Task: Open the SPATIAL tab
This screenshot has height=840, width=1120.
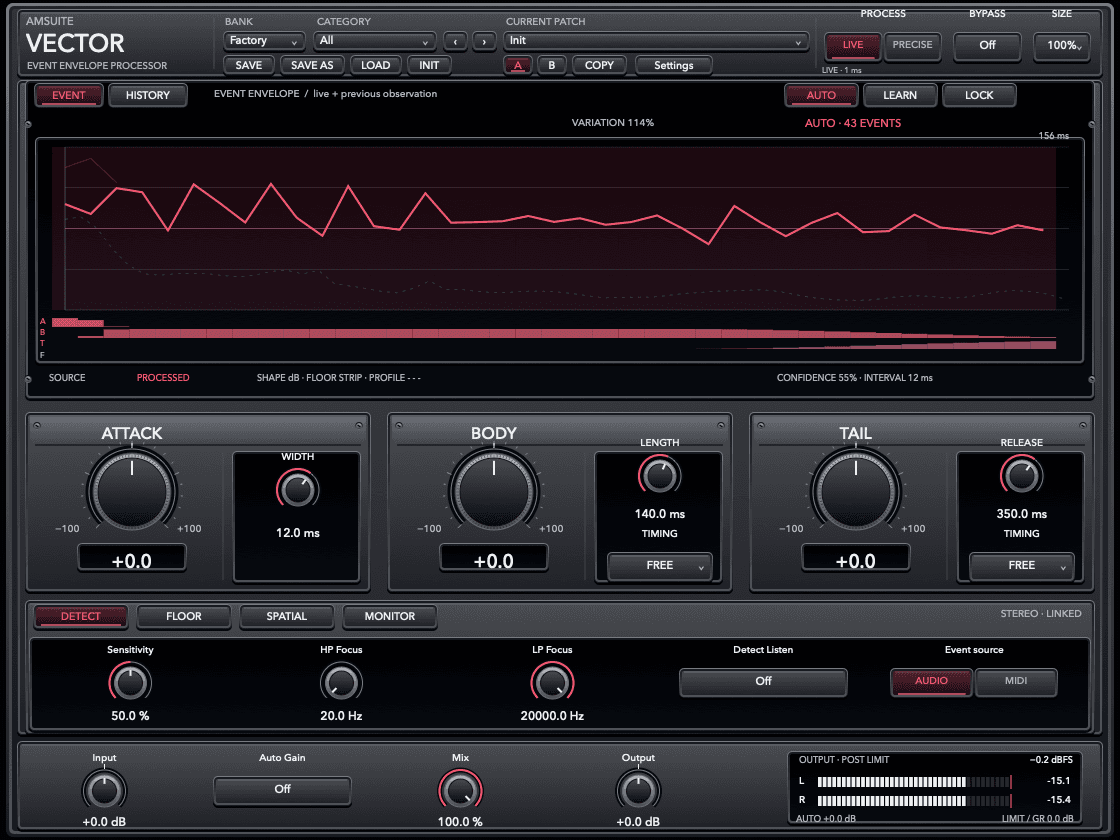Action: pyautogui.click(x=286, y=616)
